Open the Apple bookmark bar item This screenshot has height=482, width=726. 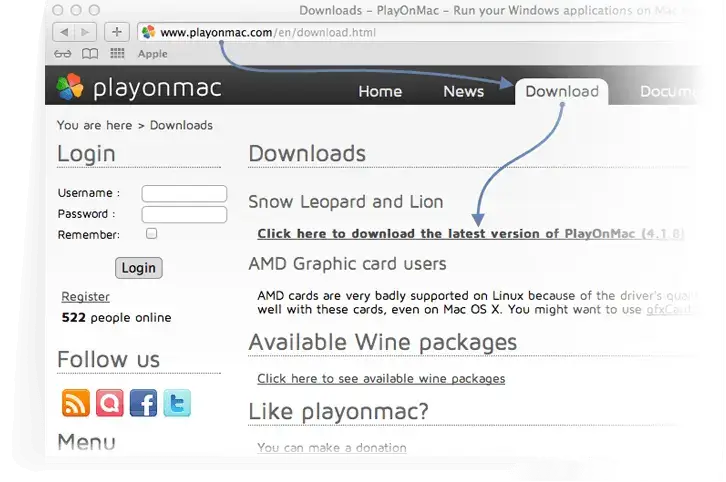(x=152, y=54)
